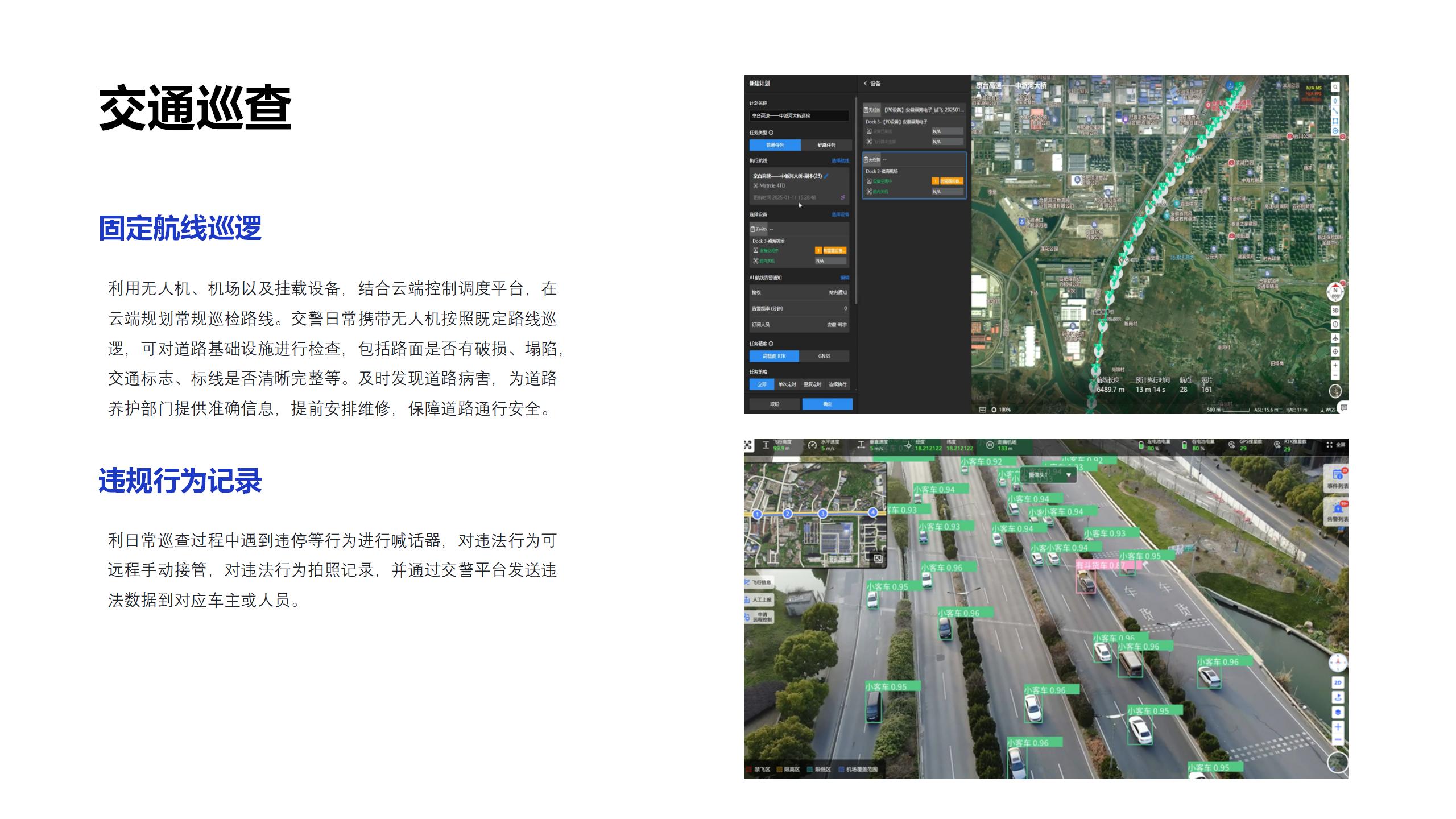This screenshot has height=819, width=1456.
Task: Choose the 高精度 RTK precision option
Action: 774,356
